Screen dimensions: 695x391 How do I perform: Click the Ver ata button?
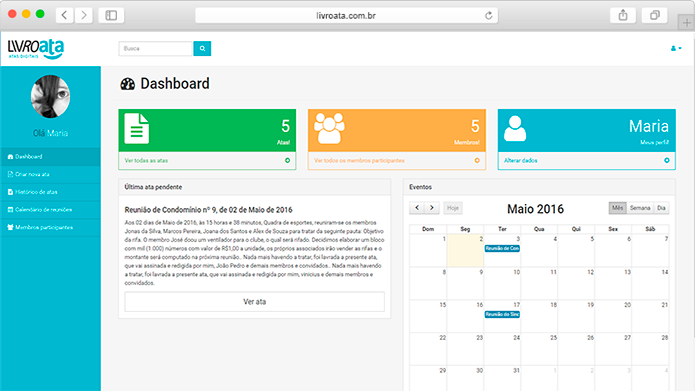pos(254,302)
